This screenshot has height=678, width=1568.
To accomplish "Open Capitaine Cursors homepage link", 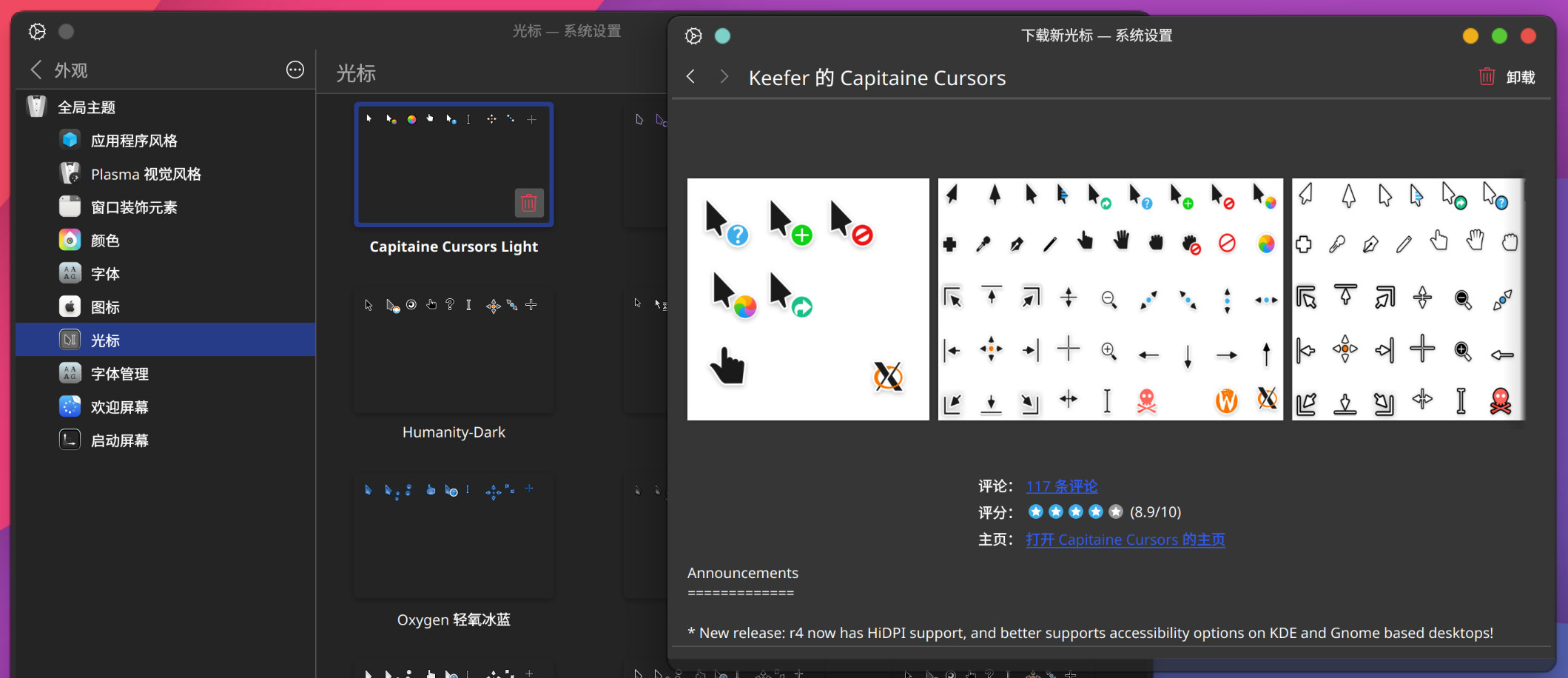I will (x=1125, y=540).
